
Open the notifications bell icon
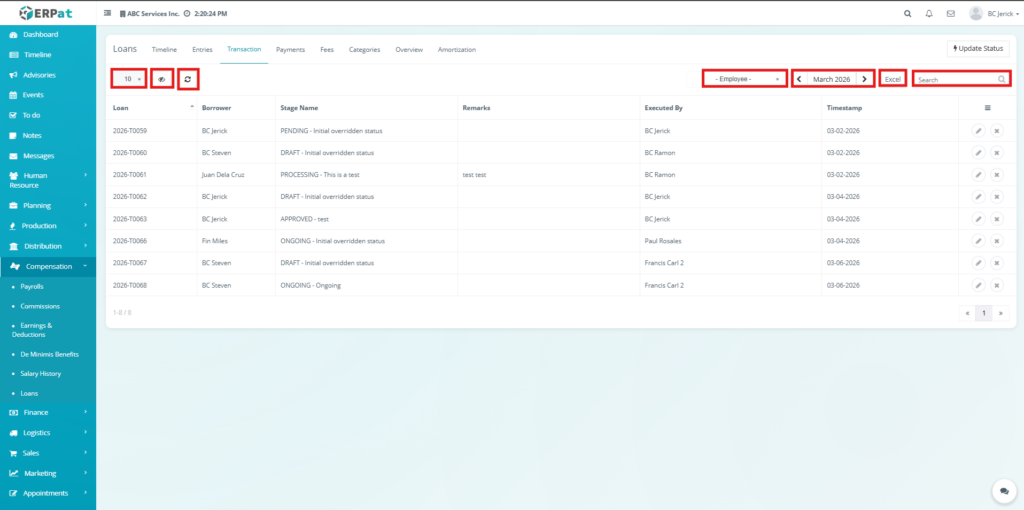[x=929, y=14]
